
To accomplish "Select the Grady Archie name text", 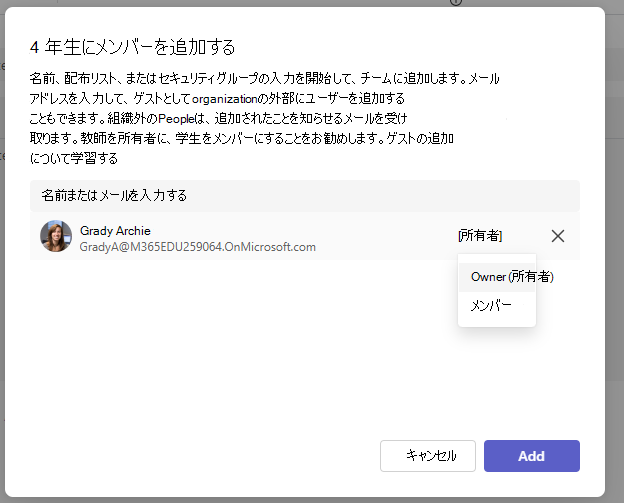I will coord(115,231).
